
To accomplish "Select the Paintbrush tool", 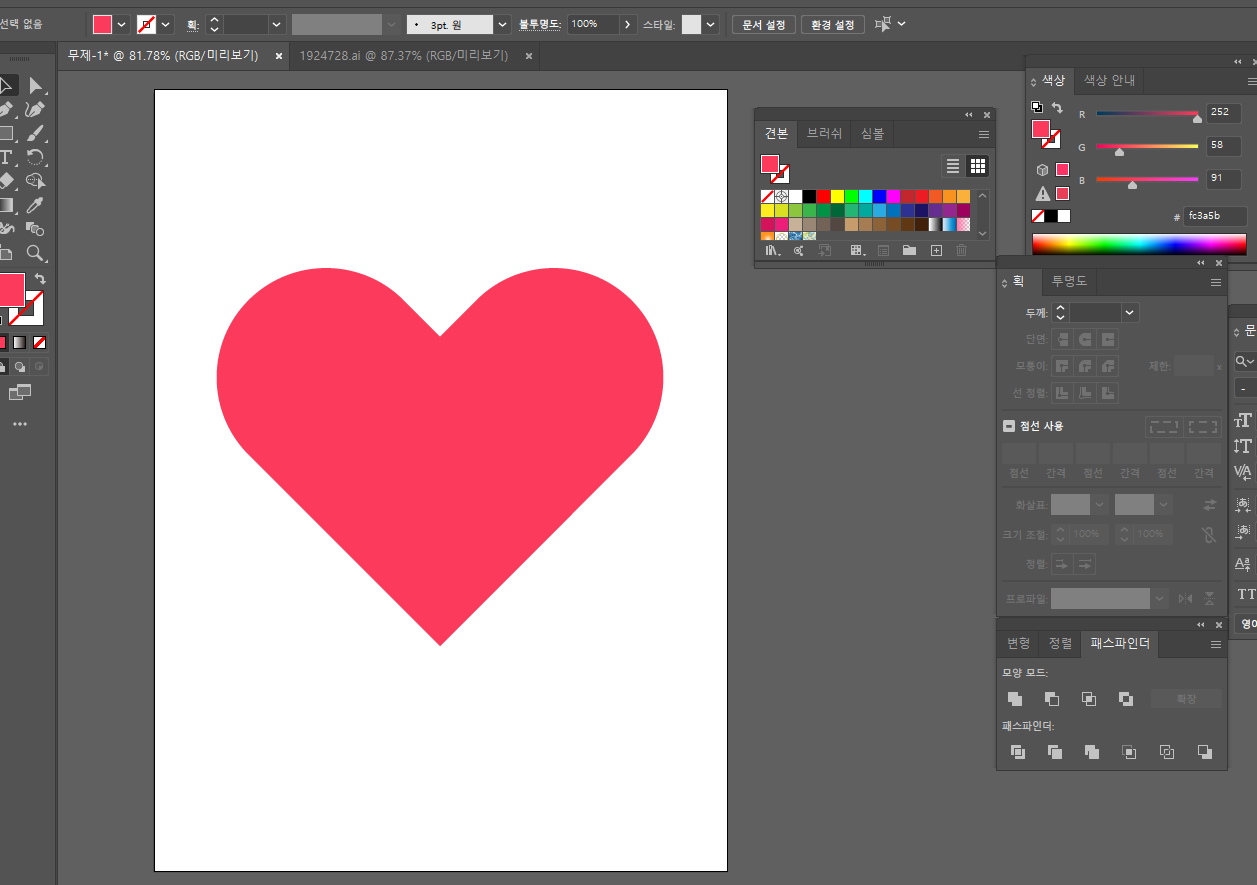I will pos(35,133).
